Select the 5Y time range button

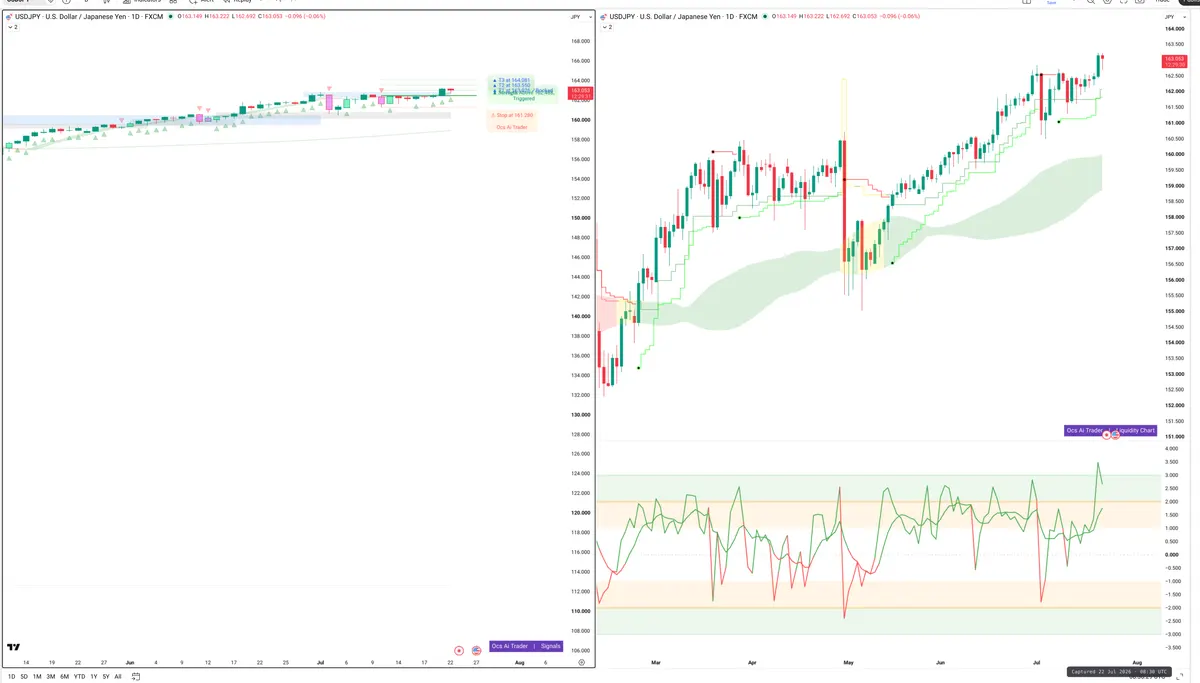[106, 677]
